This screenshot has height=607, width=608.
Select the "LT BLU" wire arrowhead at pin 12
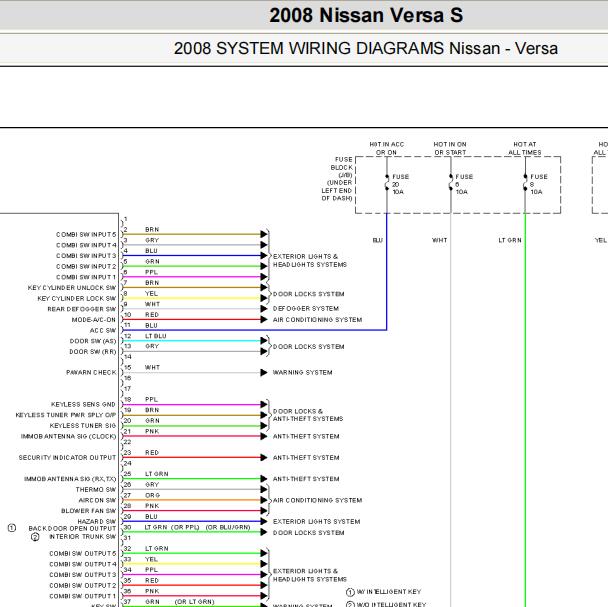pyautogui.click(x=264, y=341)
